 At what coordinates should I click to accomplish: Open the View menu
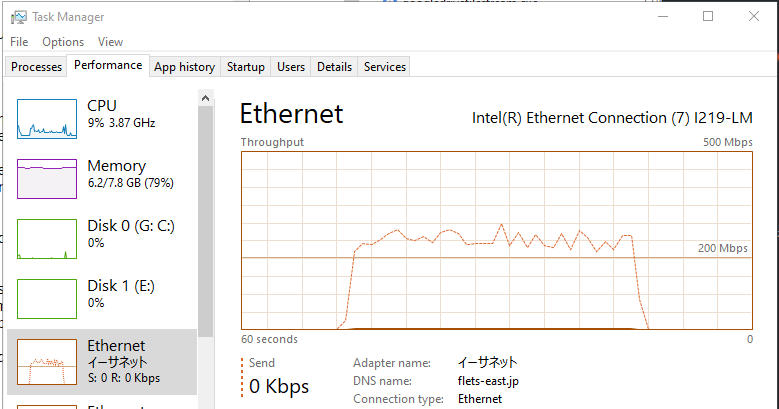click(x=110, y=42)
